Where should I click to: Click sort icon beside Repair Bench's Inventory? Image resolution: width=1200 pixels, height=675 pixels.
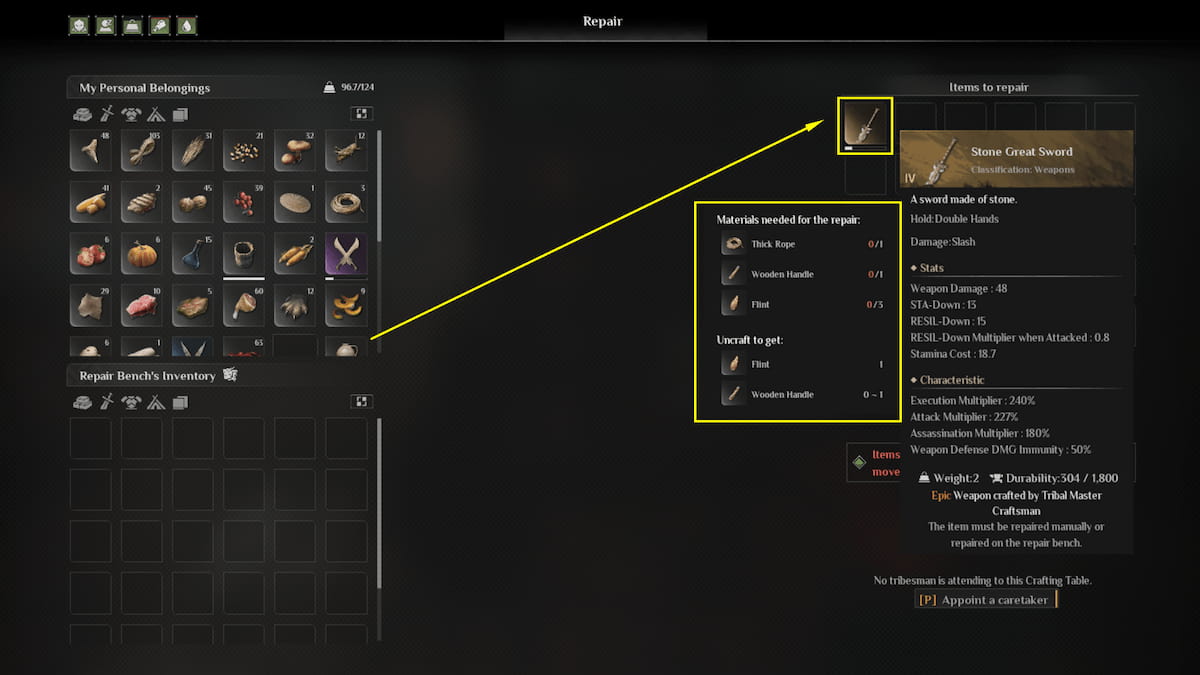pyautogui.click(x=228, y=375)
